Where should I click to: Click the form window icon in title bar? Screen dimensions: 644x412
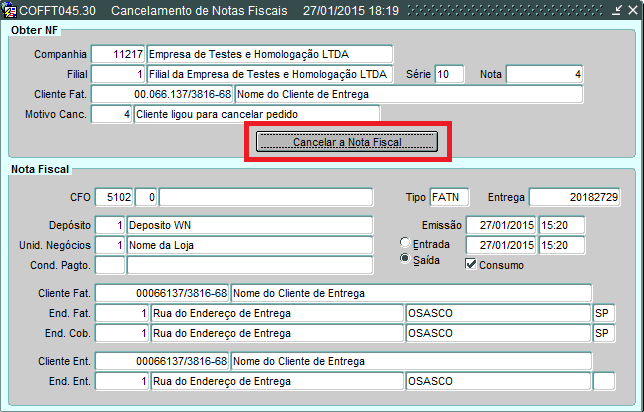[x=10, y=10]
